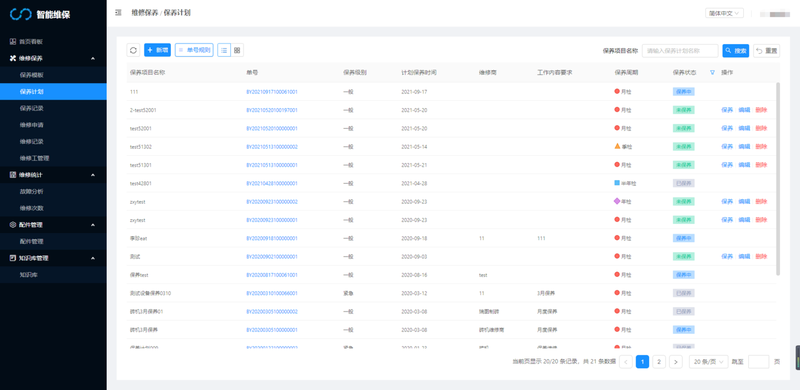Click the 保养中 status tag on row 111
The height and width of the screenshot is (390, 800).
click(683, 92)
